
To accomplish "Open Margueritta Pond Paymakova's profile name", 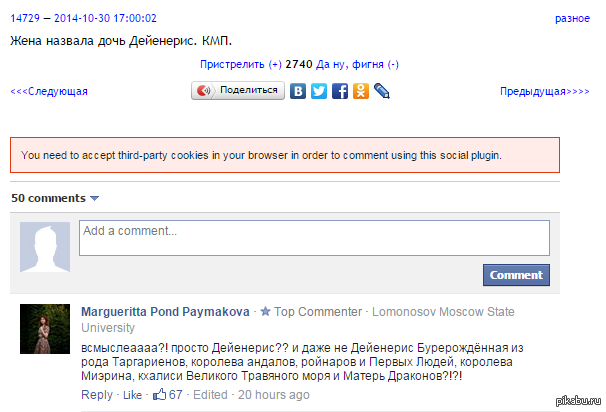I will (x=164, y=312).
